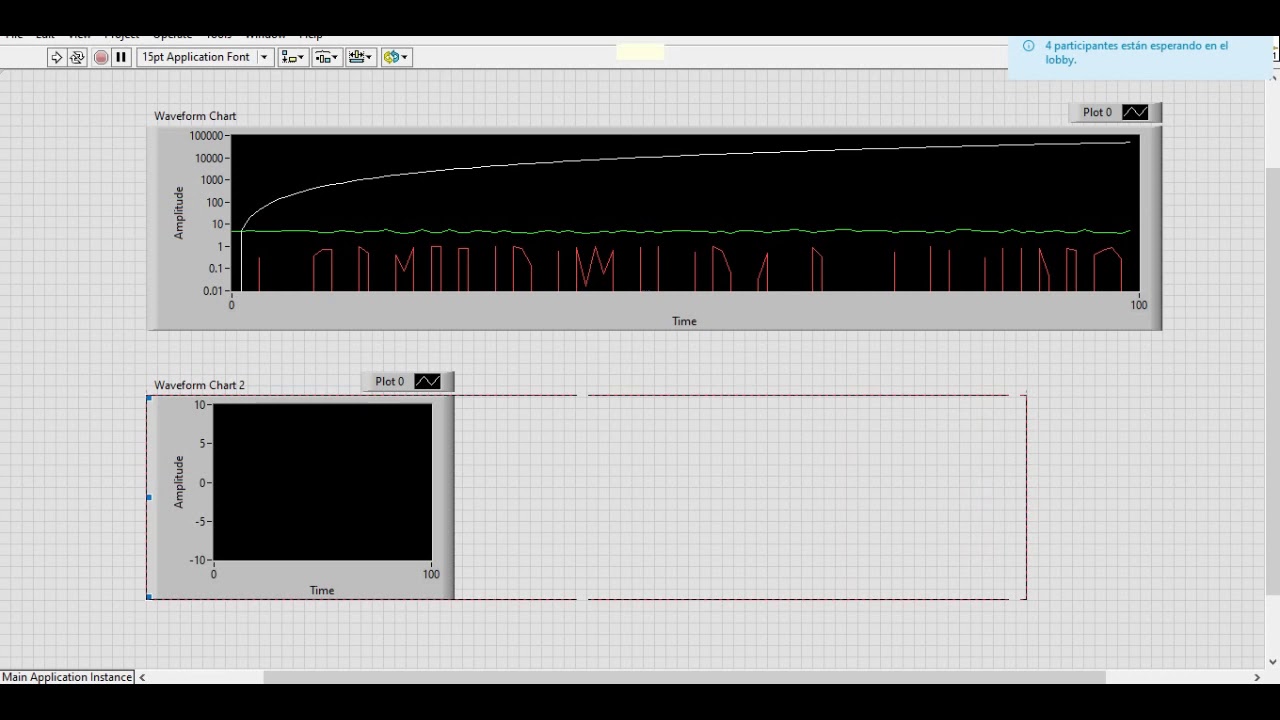Open the Align Objects menu
The image size is (1280, 720).
coord(293,57)
